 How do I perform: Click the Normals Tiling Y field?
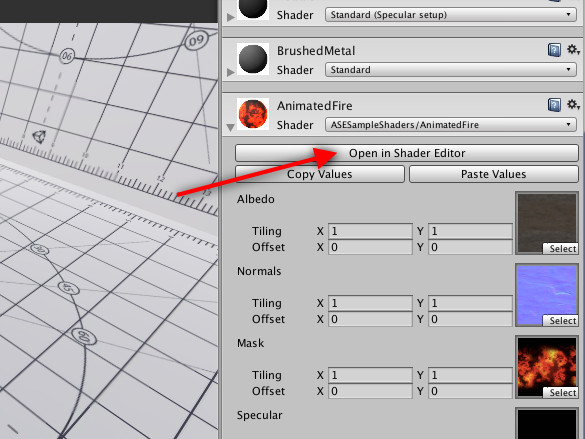tap(470, 303)
